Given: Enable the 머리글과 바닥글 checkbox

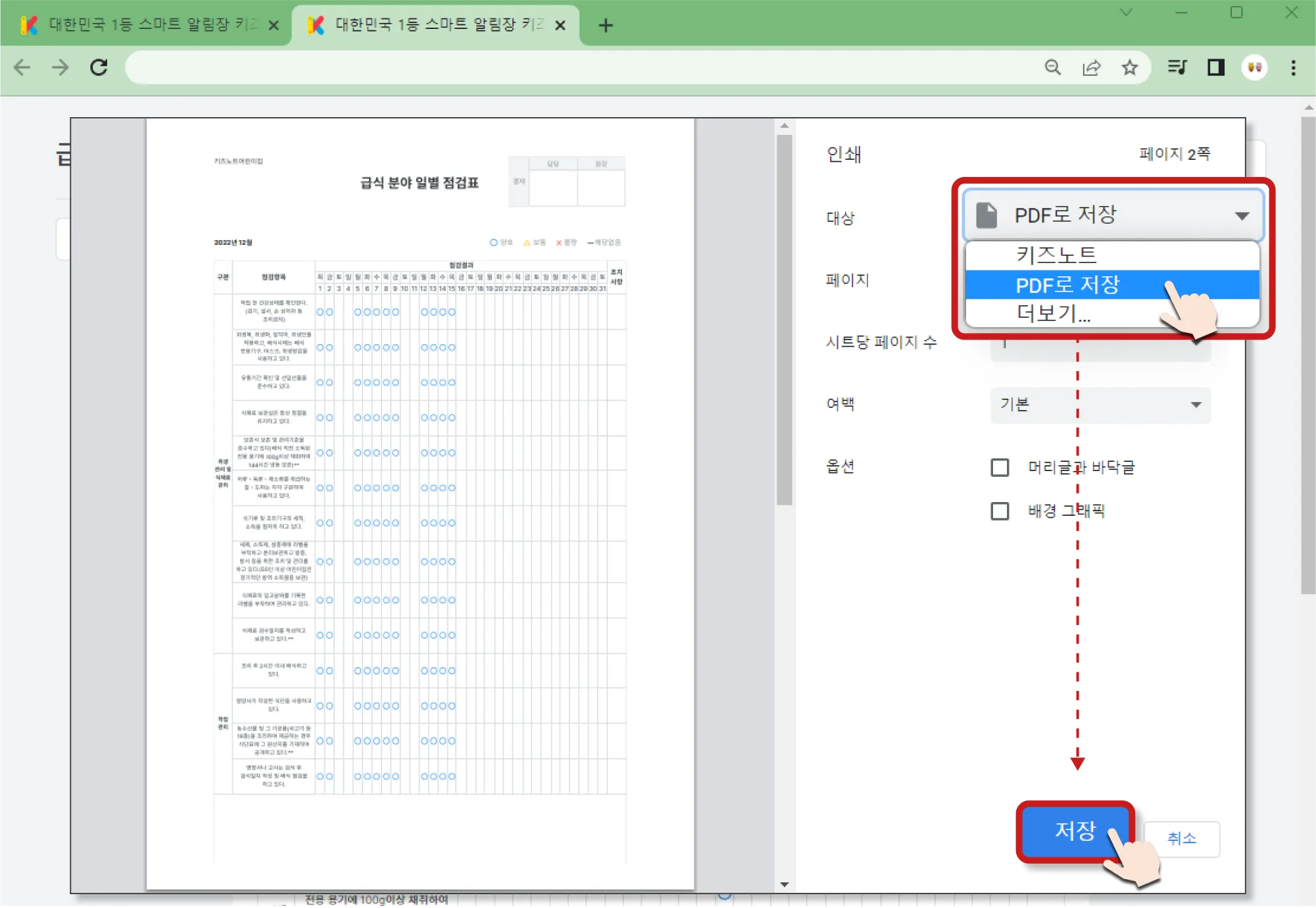Looking at the screenshot, I should 1000,468.
